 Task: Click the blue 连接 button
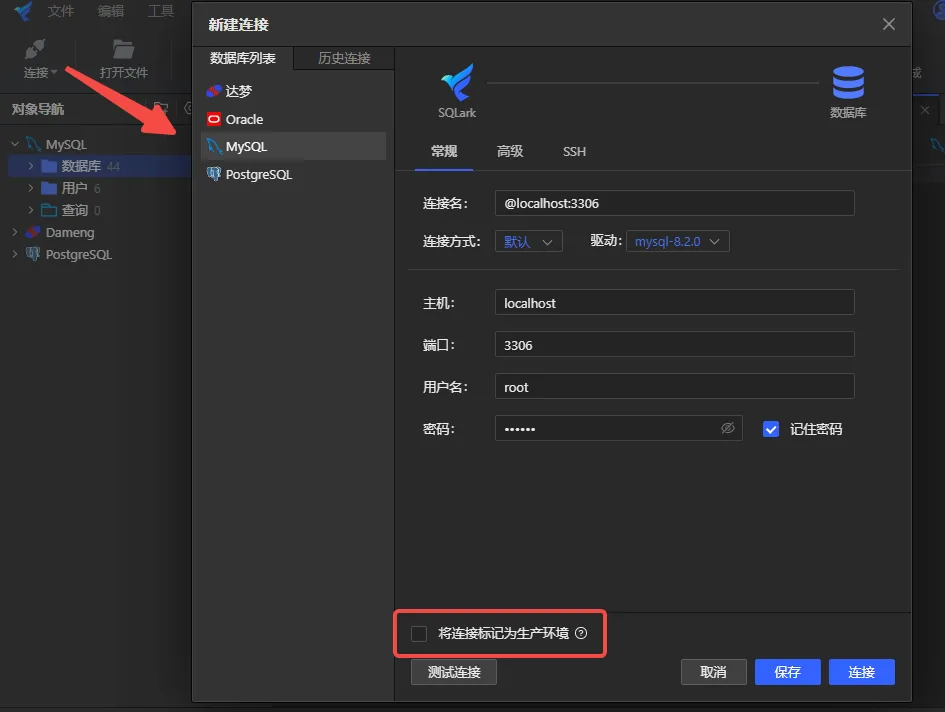tap(862, 672)
